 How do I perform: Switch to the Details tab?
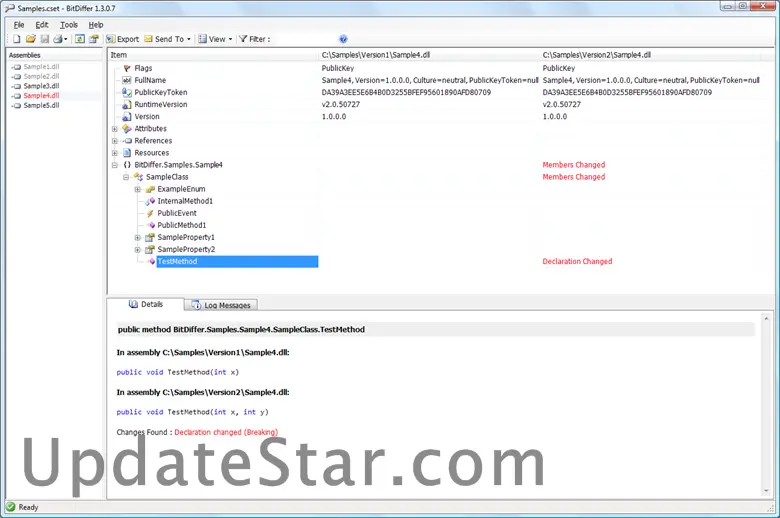pos(146,304)
